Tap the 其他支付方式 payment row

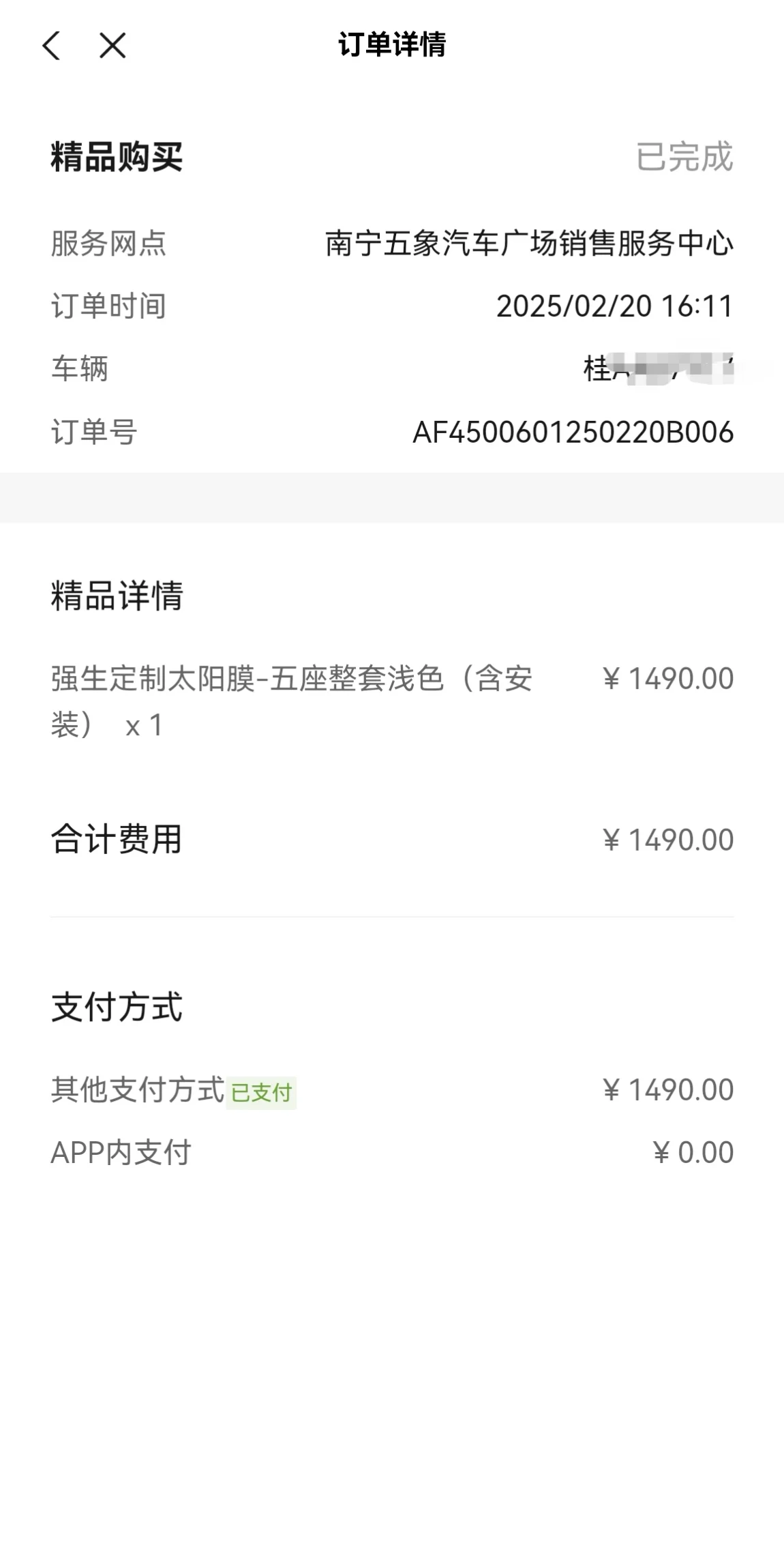point(392,1090)
